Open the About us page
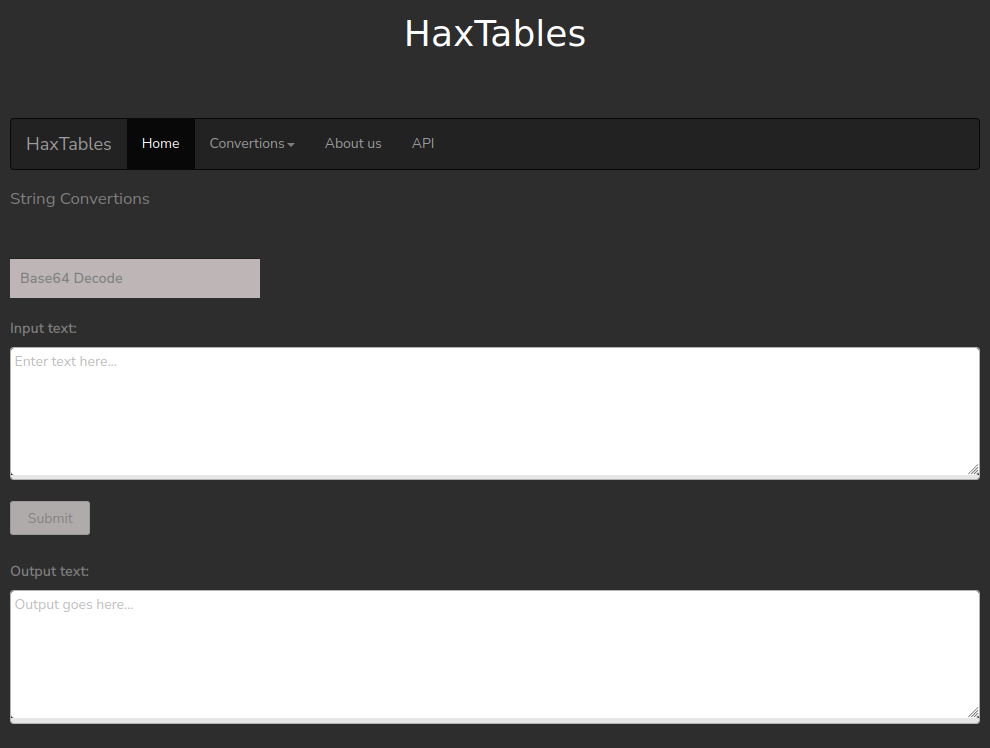This screenshot has width=990, height=748. [x=353, y=144]
